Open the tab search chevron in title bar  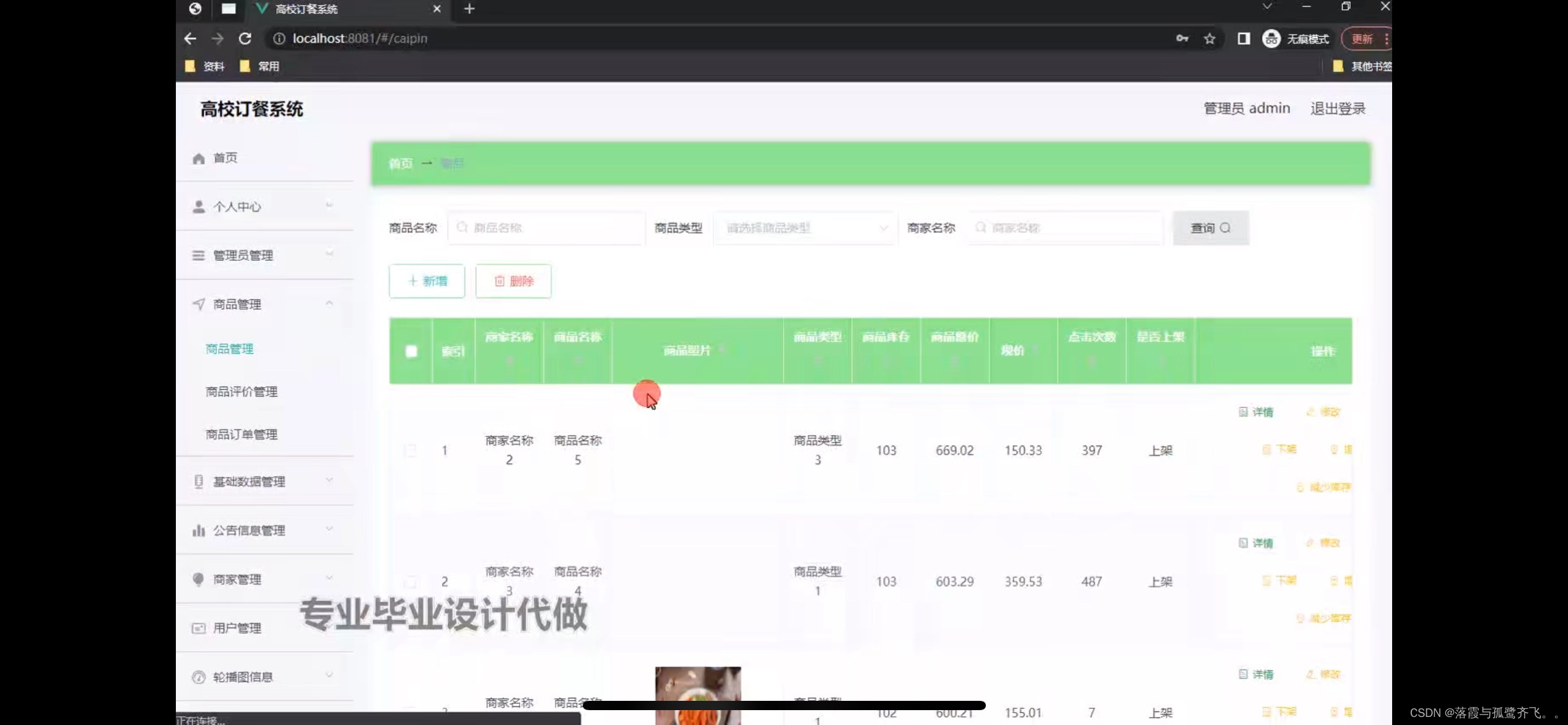pyautogui.click(x=1267, y=6)
